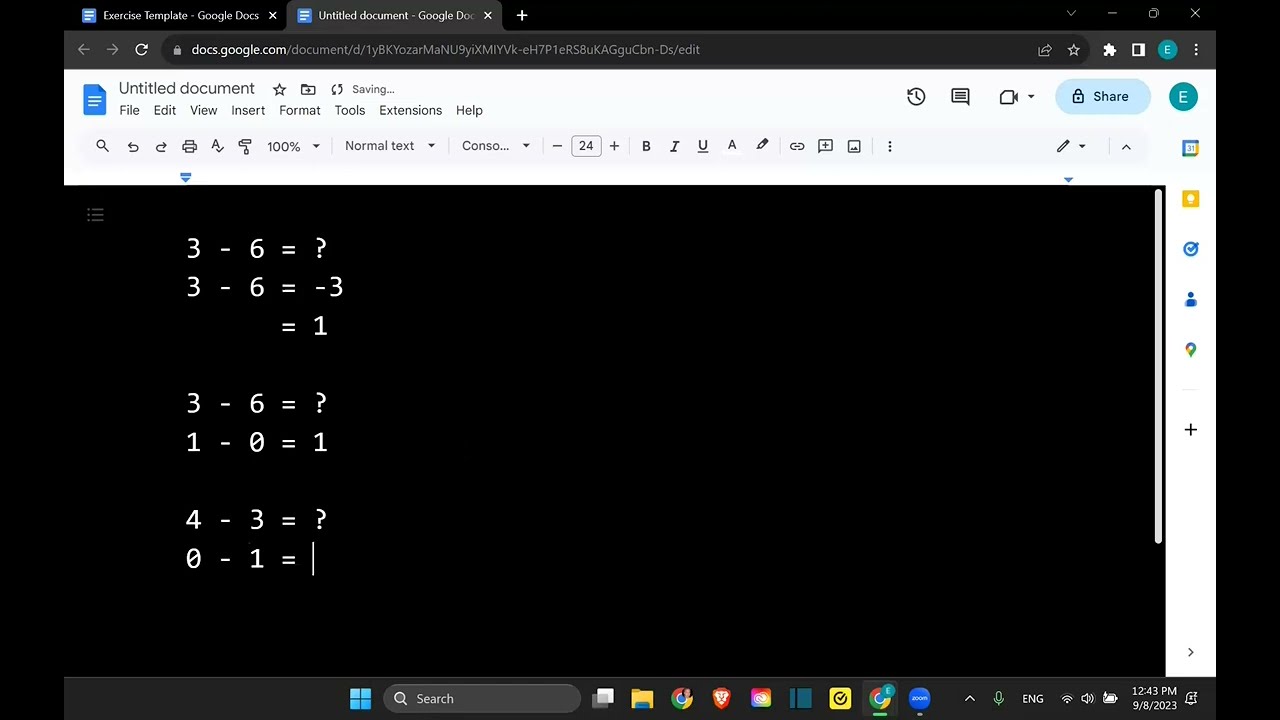Insert an image from toolbar
The height and width of the screenshot is (720, 1280).
(854, 146)
